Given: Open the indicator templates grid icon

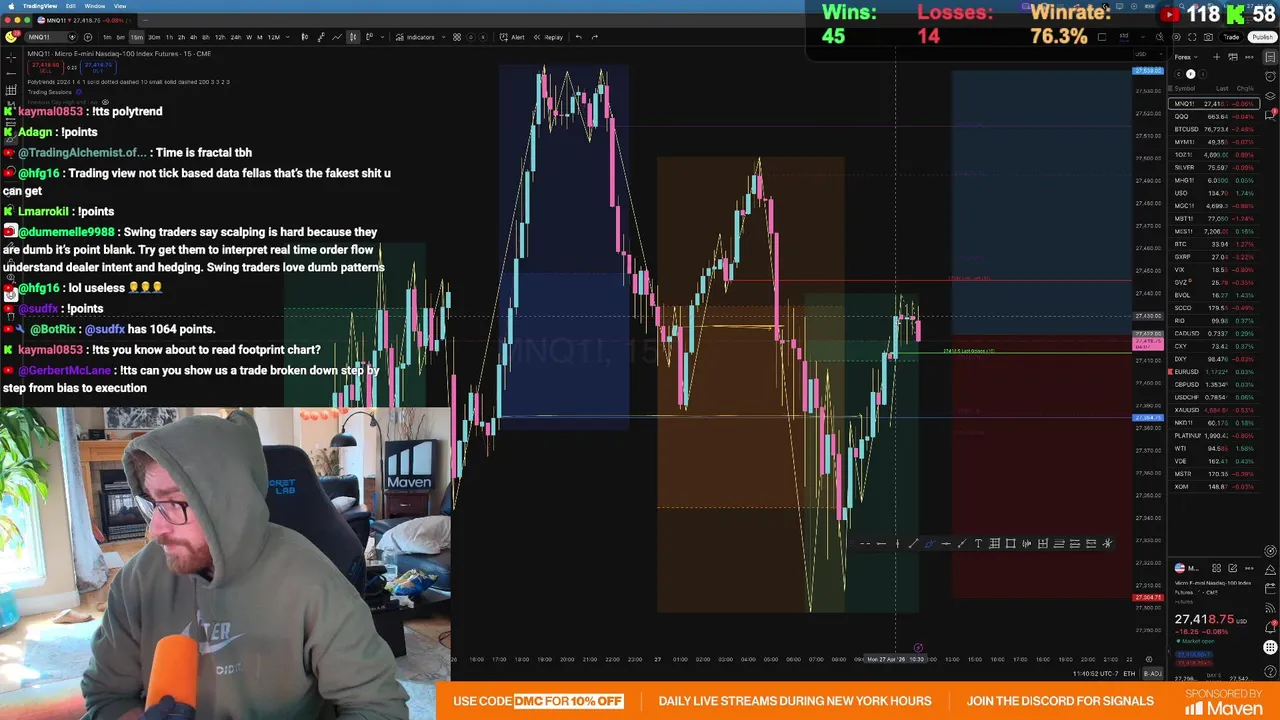Looking at the screenshot, I should pos(457,37).
